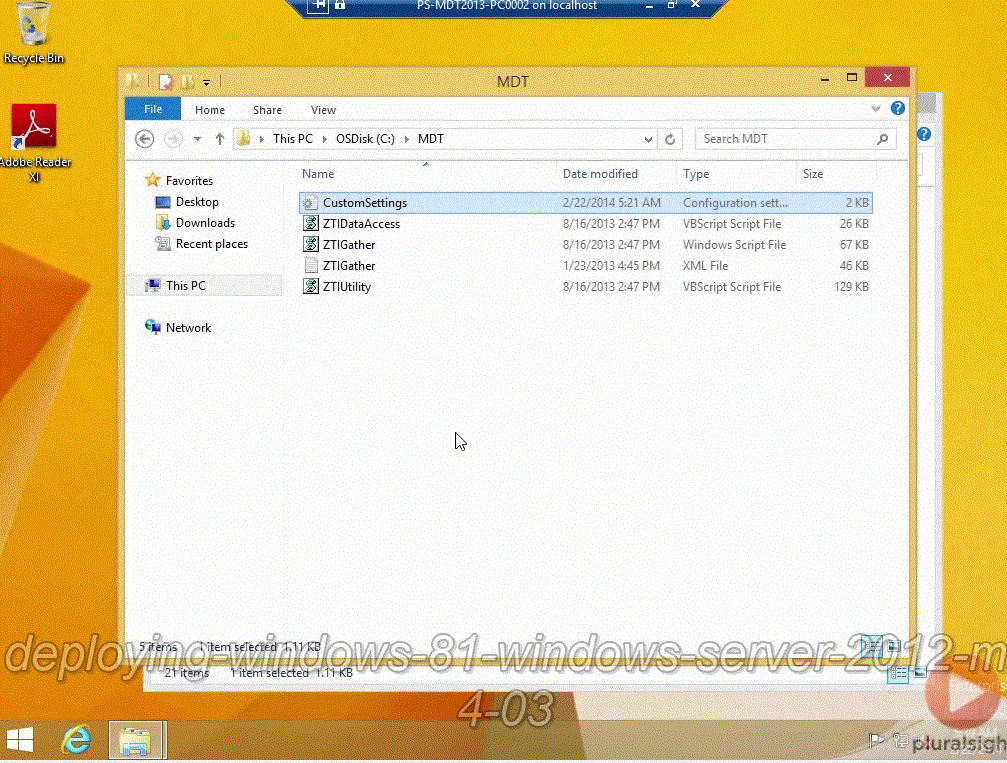Click the XML file icon for ZTIGather

click(310, 265)
